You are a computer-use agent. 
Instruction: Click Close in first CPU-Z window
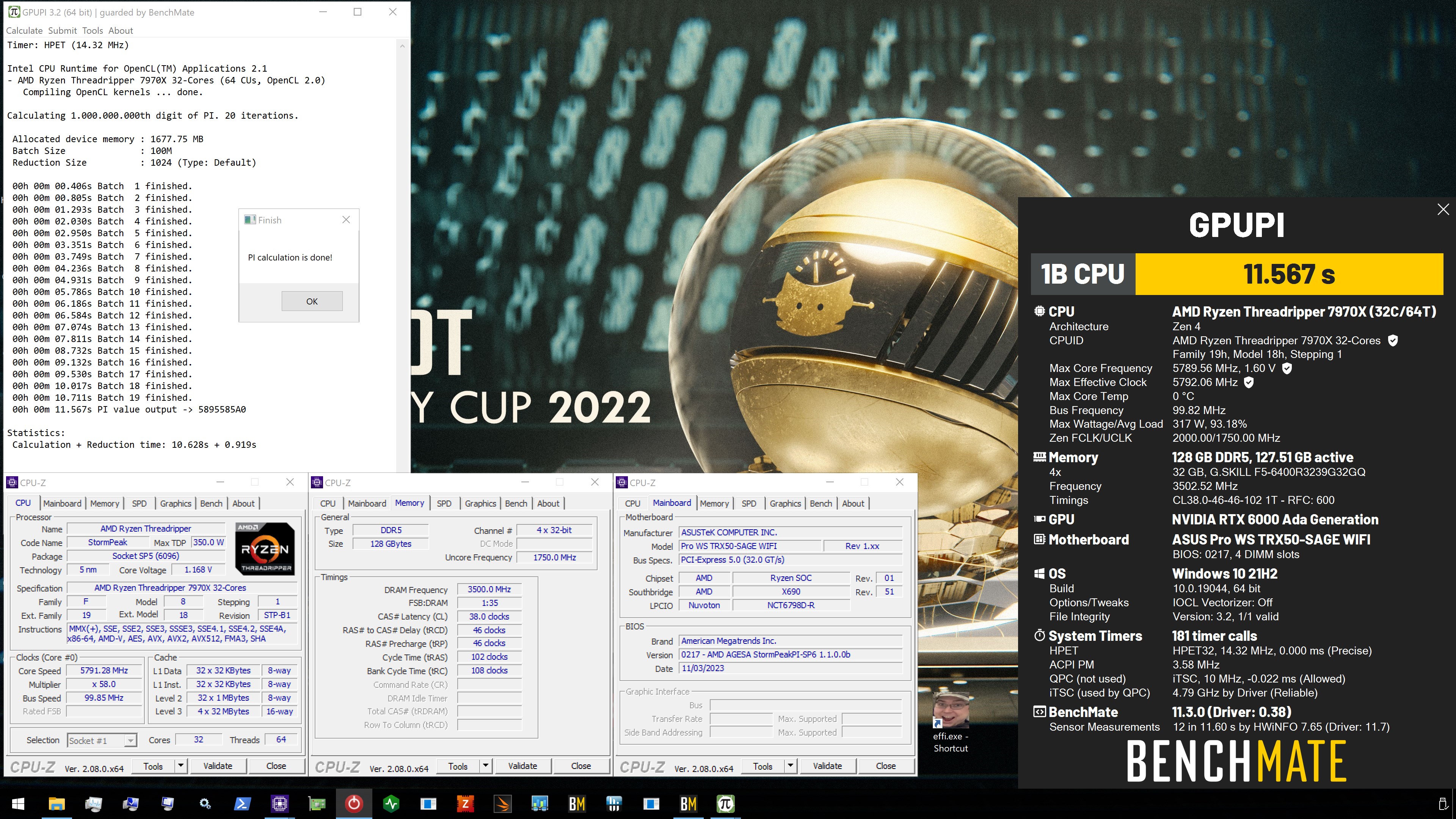[x=276, y=766]
